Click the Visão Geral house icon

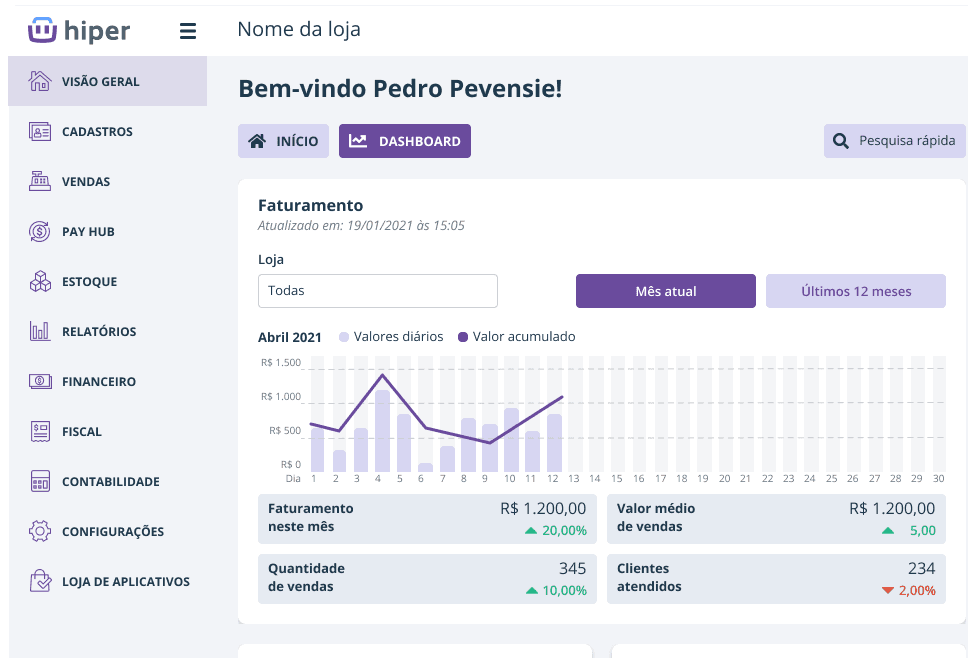click(40, 81)
